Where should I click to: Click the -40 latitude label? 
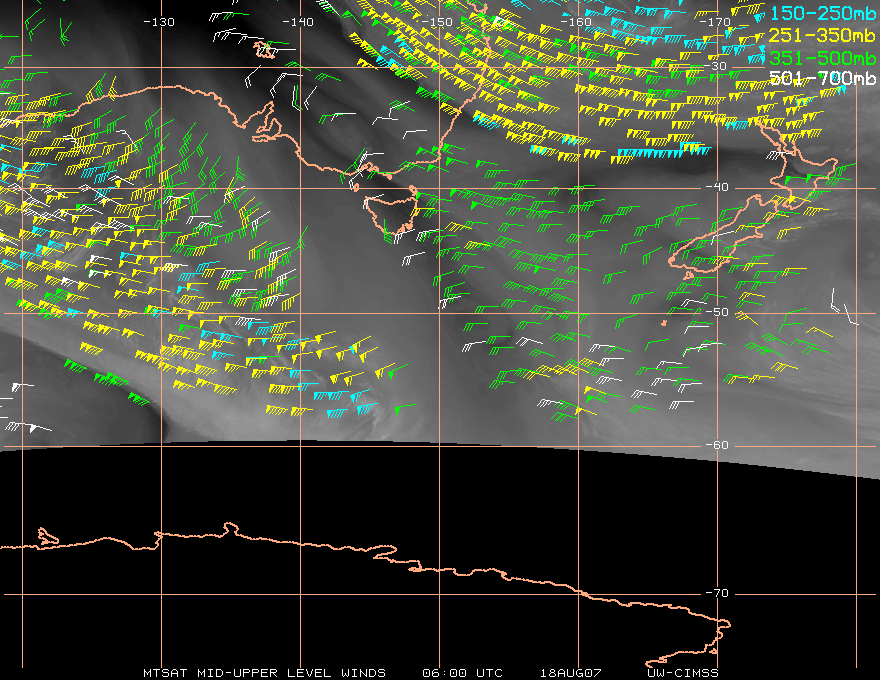tap(717, 187)
